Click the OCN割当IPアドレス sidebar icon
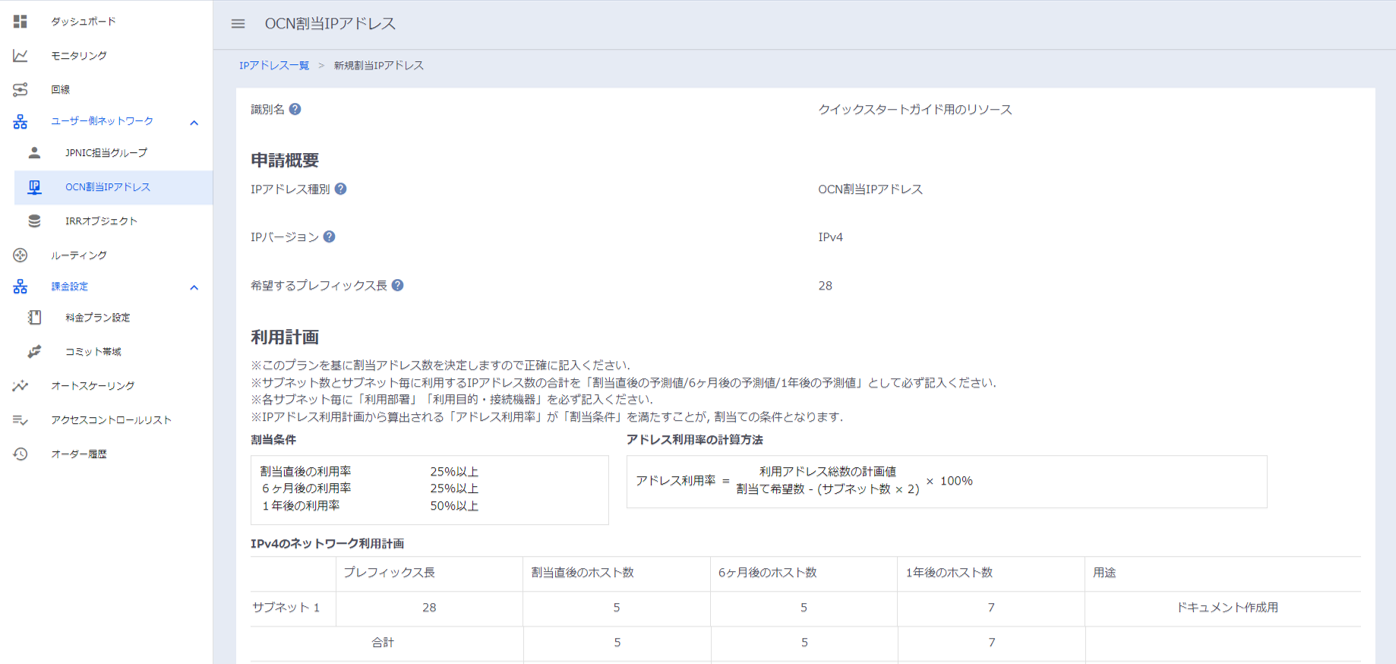1396x664 pixels. (x=34, y=187)
